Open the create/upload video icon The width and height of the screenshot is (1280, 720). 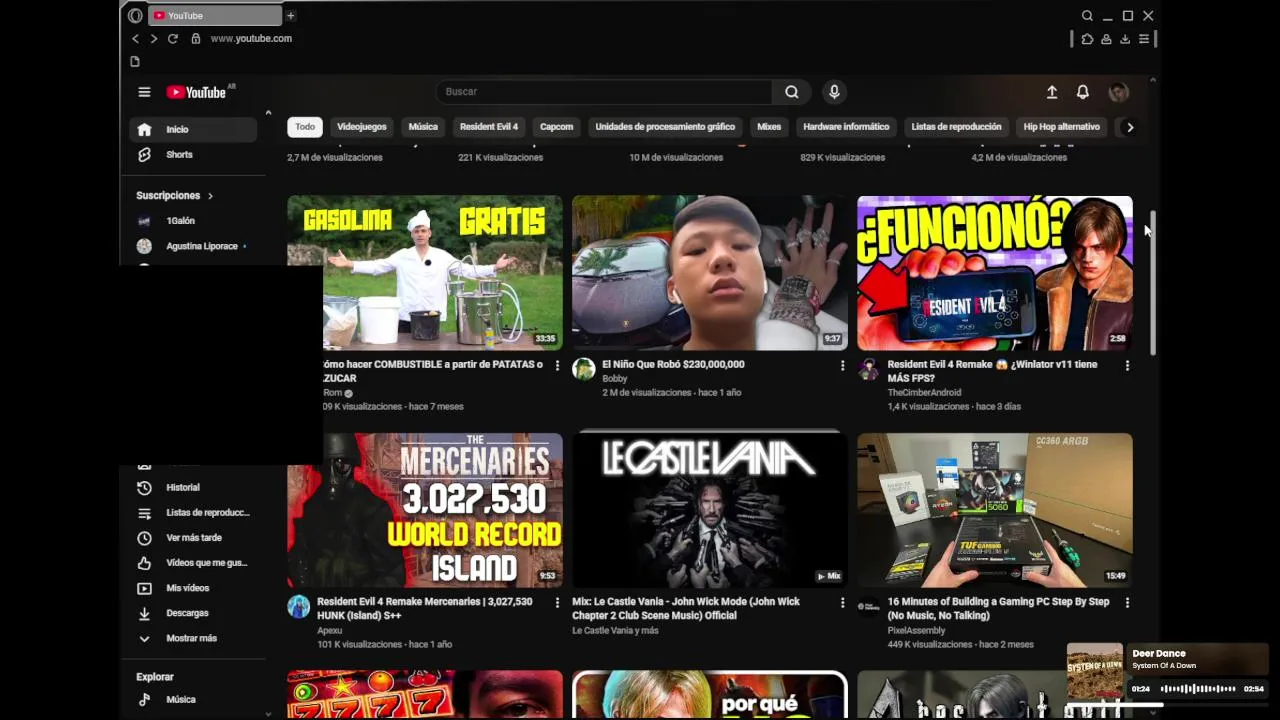click(1052, 92)
